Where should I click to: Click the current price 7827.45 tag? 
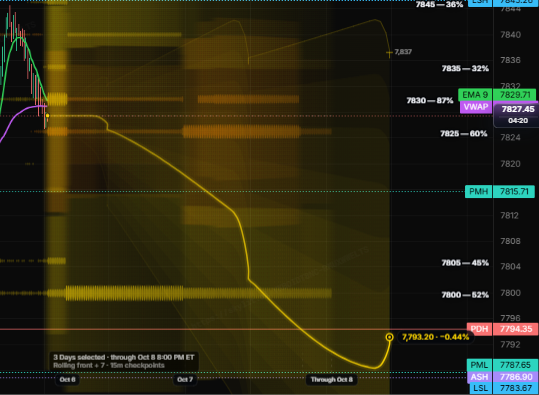coord(518,109)
